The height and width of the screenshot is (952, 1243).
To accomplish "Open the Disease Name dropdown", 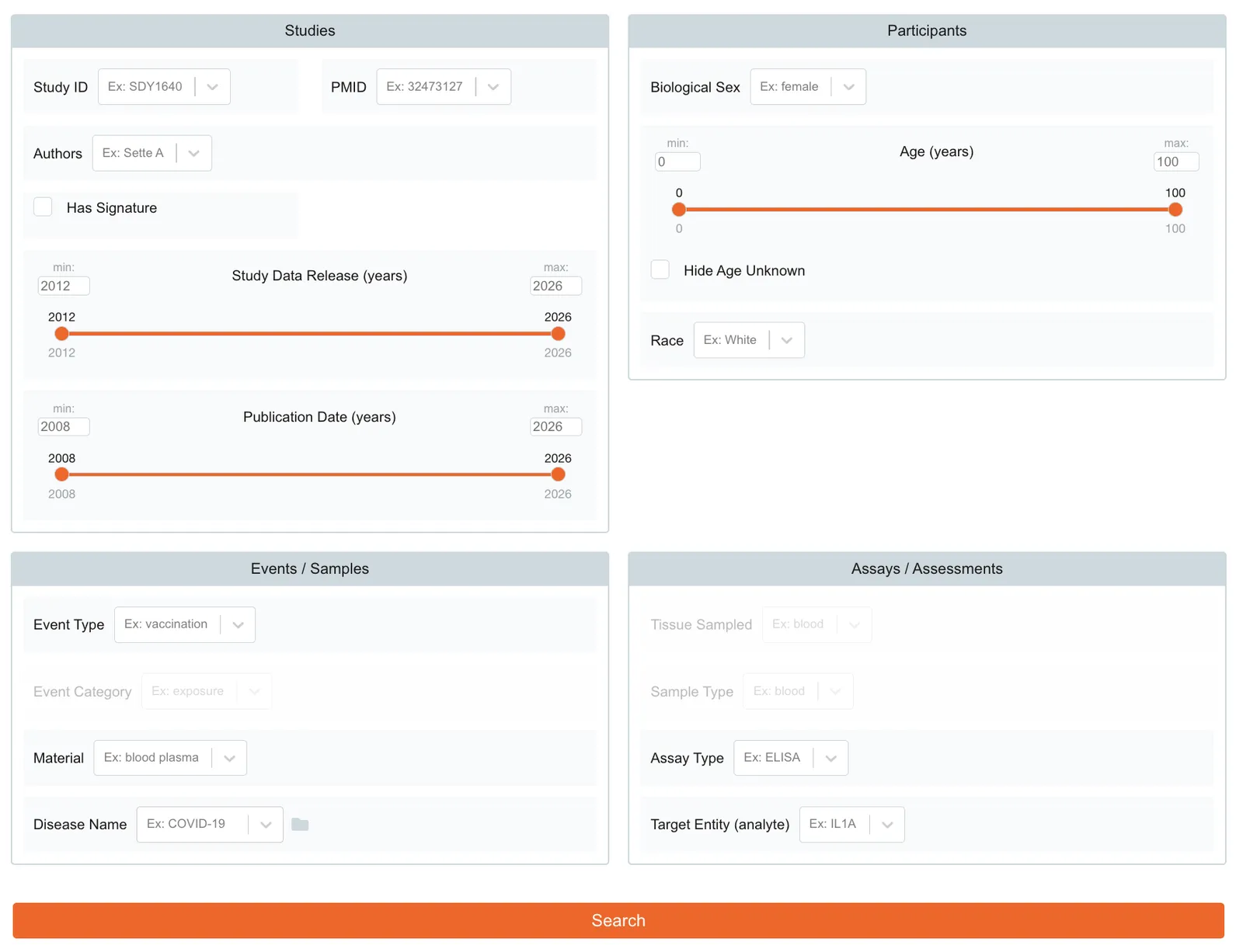I will tap(266, 825).
